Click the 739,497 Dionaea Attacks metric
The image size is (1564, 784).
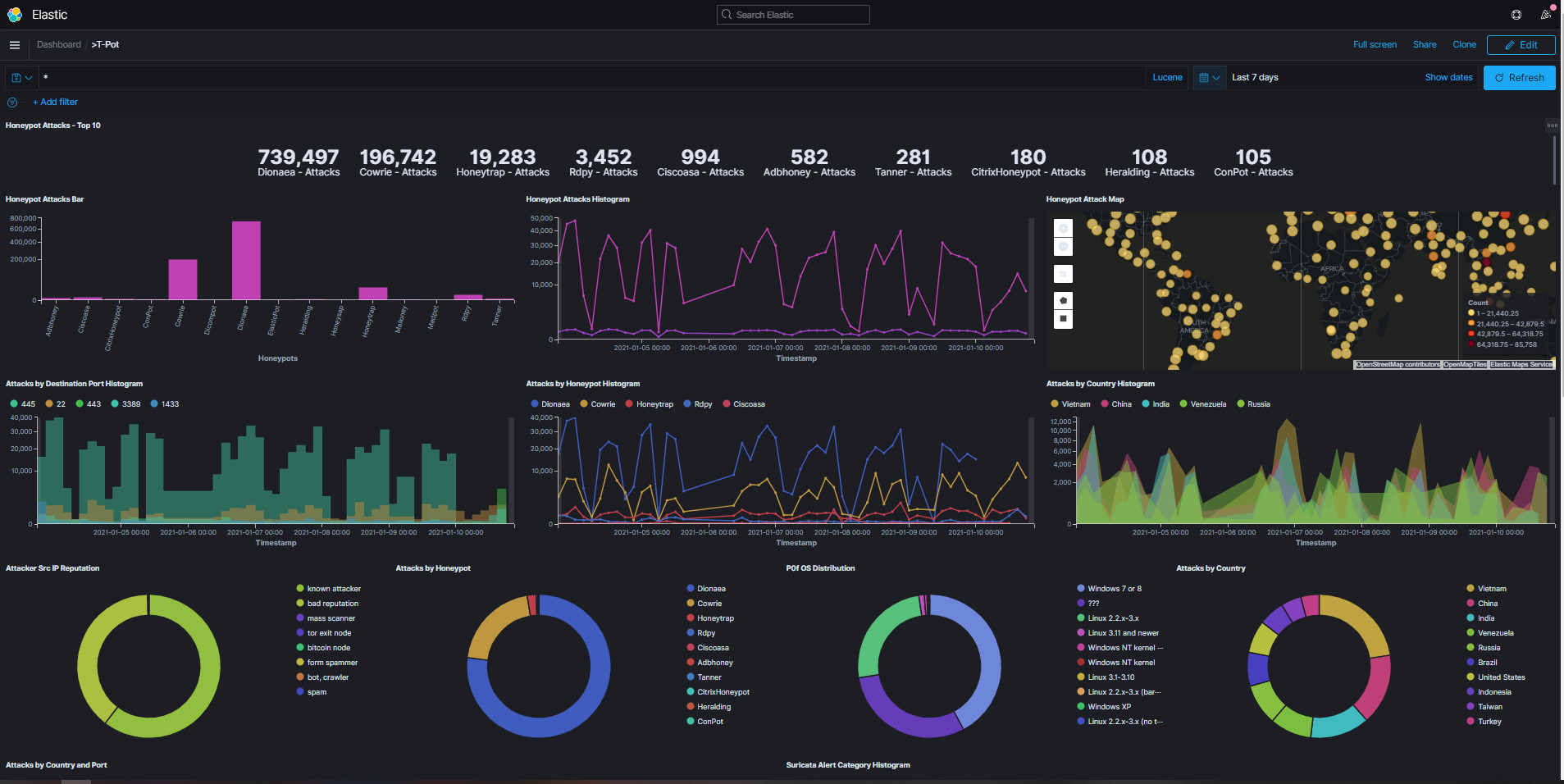click(299, 162)
